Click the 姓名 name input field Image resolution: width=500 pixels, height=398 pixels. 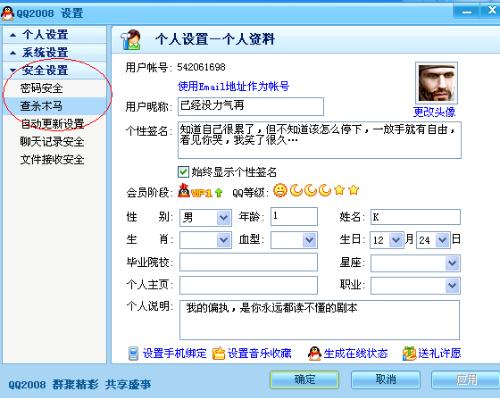click(415, 217)
